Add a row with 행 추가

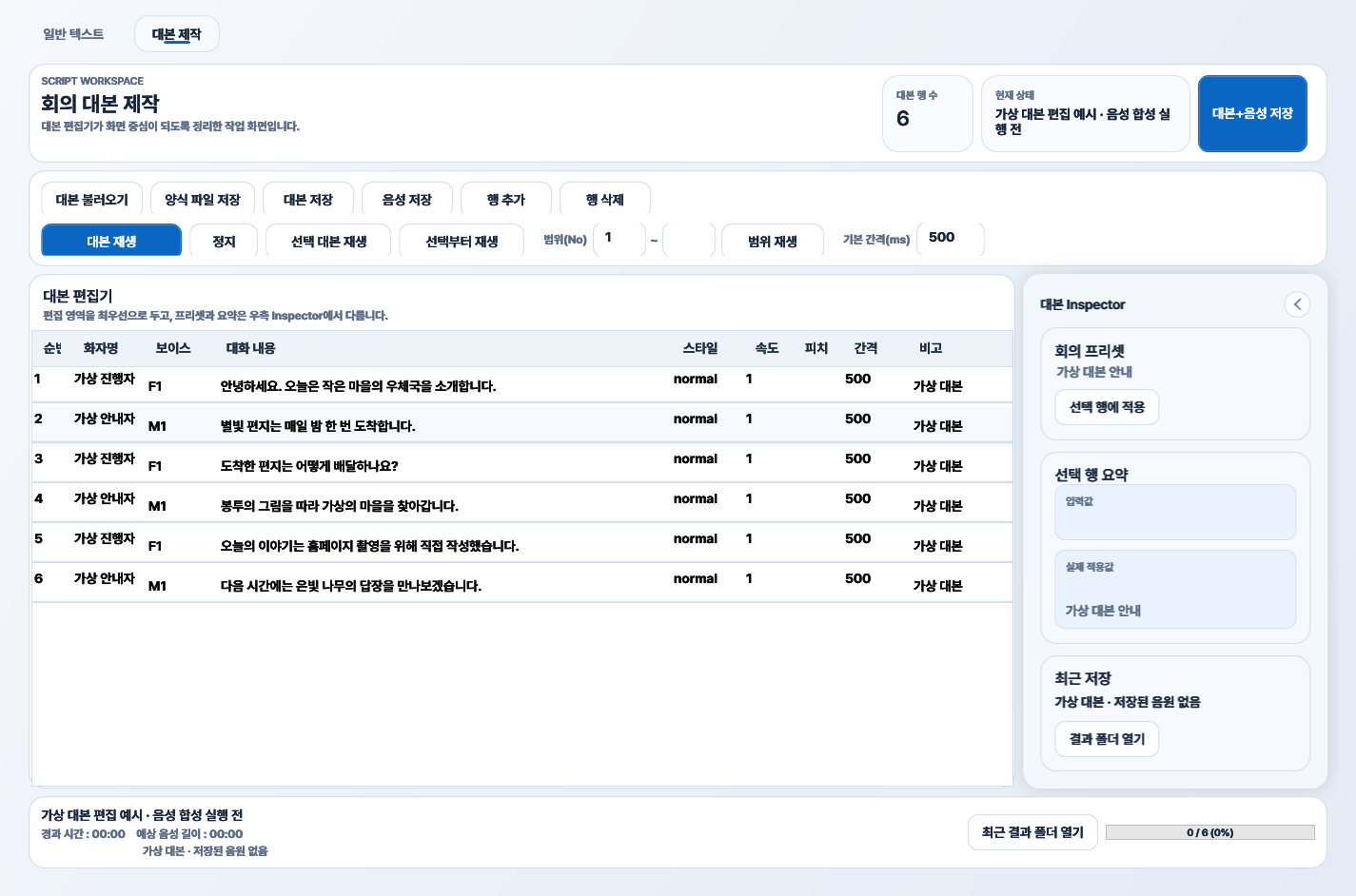(x=506, y=200)
